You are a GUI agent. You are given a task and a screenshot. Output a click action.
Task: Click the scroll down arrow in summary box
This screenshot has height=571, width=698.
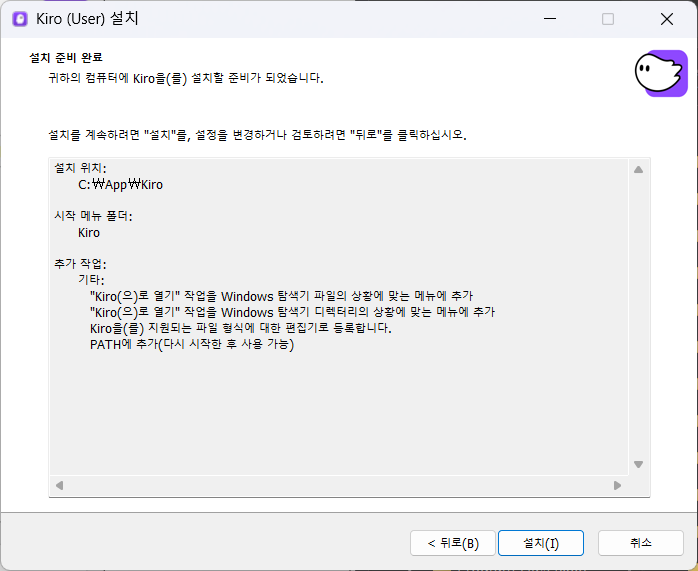point(638,465)
